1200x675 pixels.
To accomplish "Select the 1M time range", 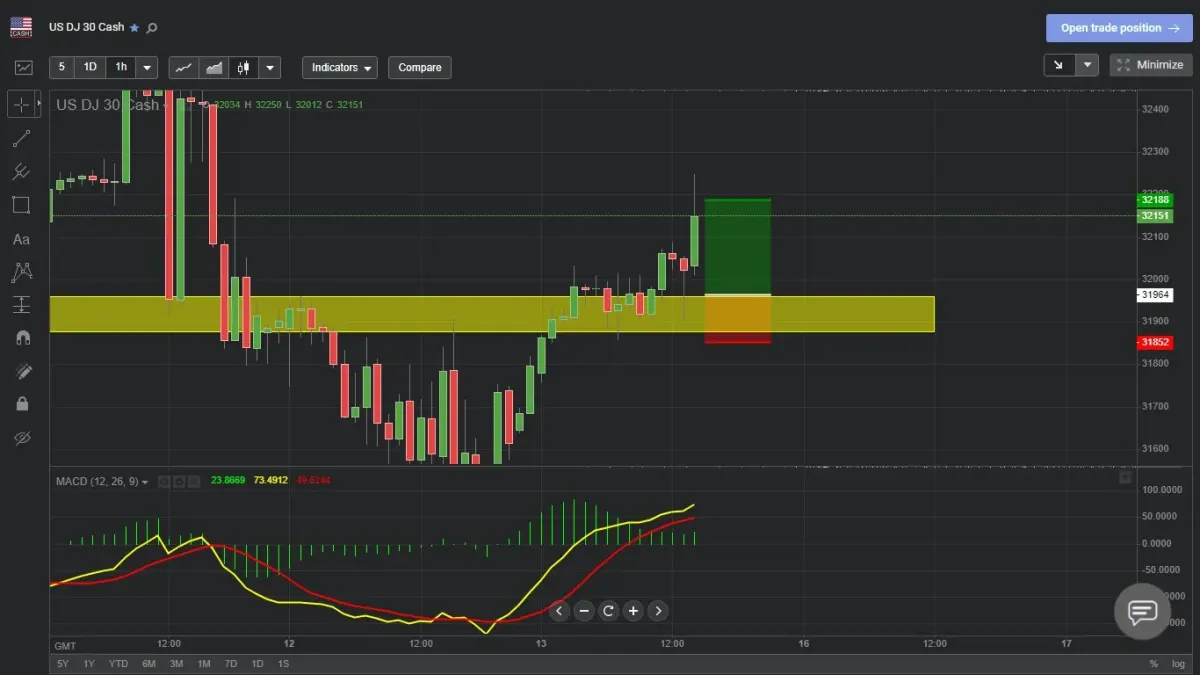I will (204, 664).
